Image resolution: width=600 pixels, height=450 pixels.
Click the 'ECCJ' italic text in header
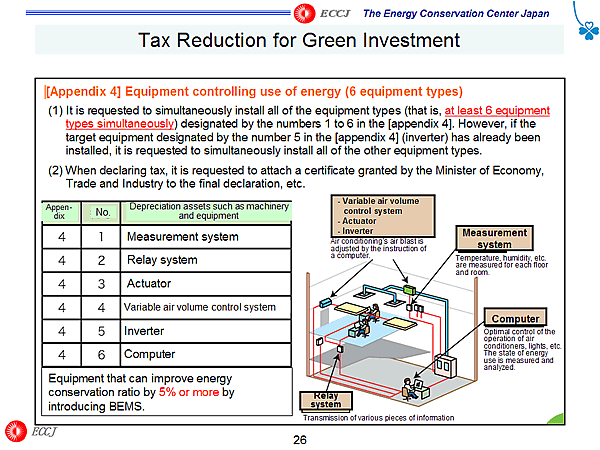pyautogui.click(x=335, y=13)
